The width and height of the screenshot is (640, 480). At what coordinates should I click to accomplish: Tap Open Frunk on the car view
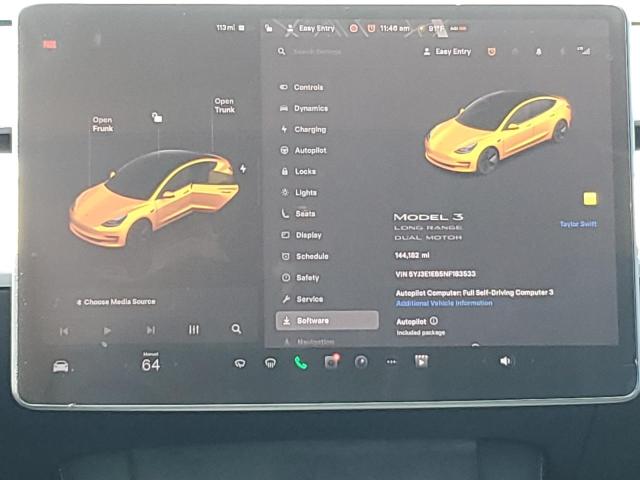tap(102, 124)
